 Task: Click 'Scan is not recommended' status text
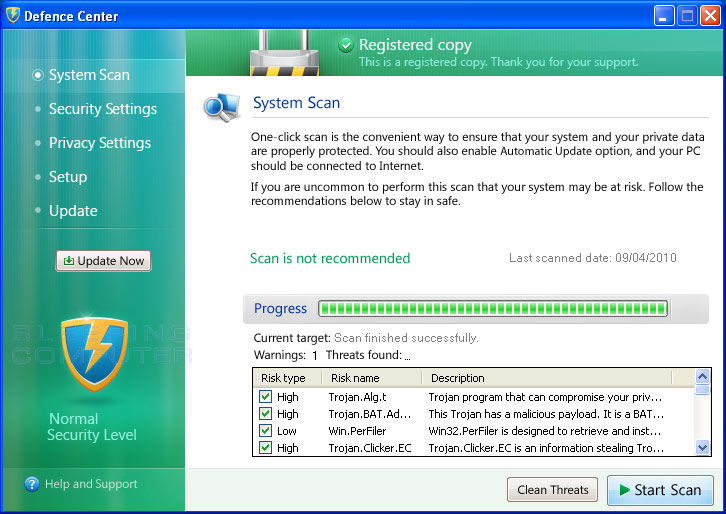click(x=330, y=258)
